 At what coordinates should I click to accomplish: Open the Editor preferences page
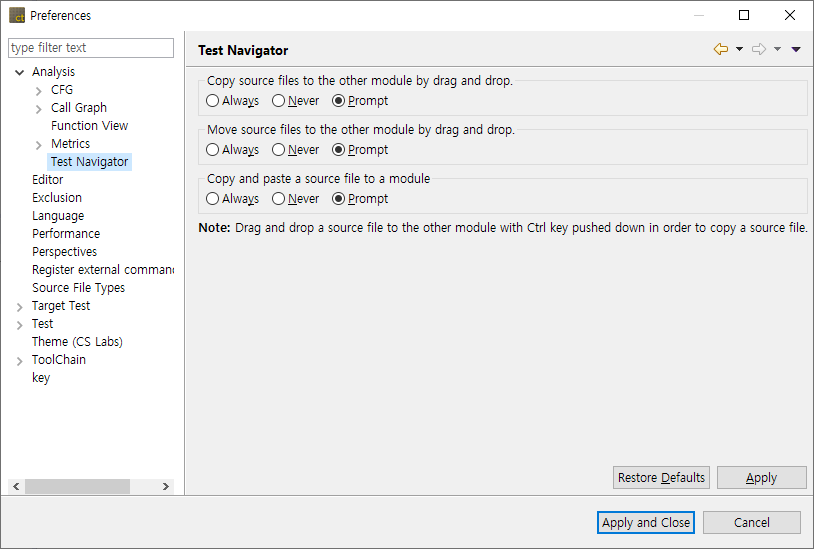pyautogui.click(x=47, y=180)
